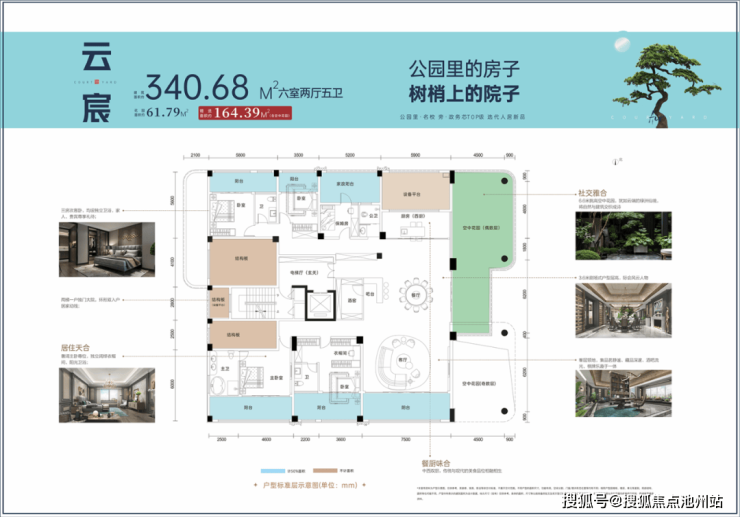Click the north compass marker above the plan
The image size is (740, 517).
pyautogui.click(x=615, y=162)
